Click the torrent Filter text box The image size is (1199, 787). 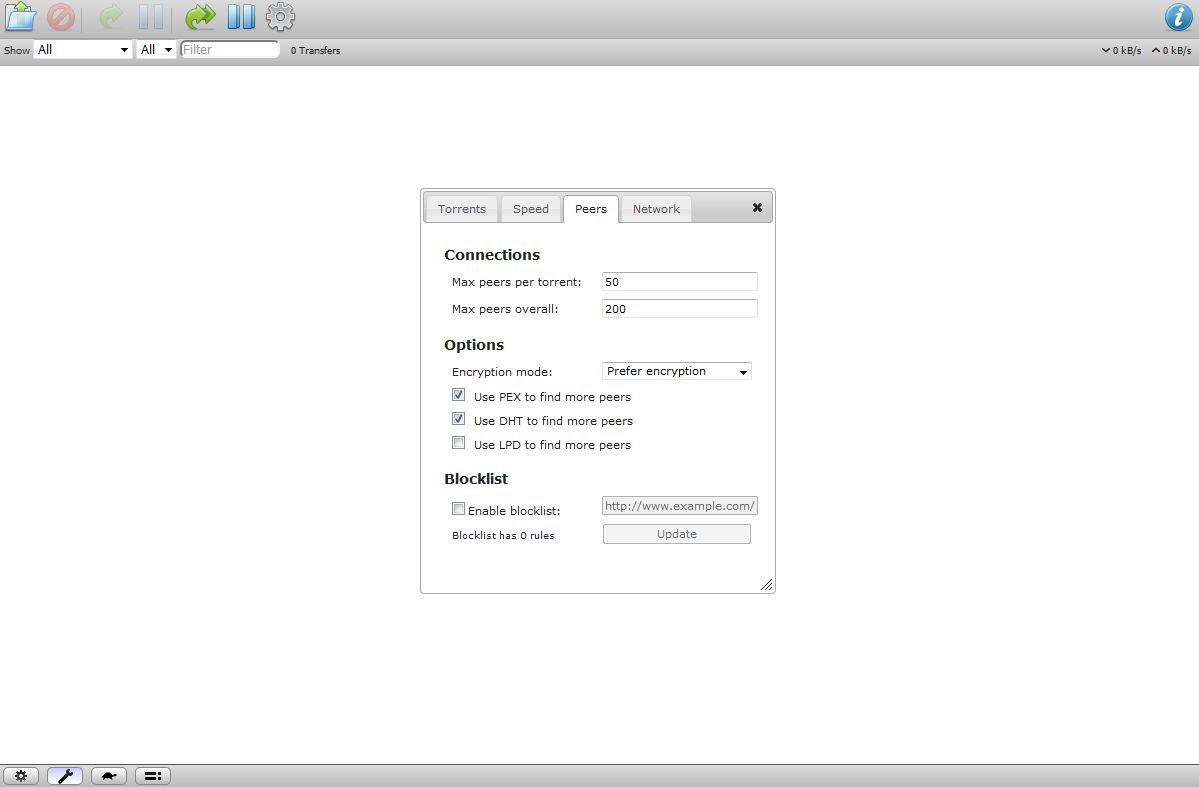tap(229, 50)
